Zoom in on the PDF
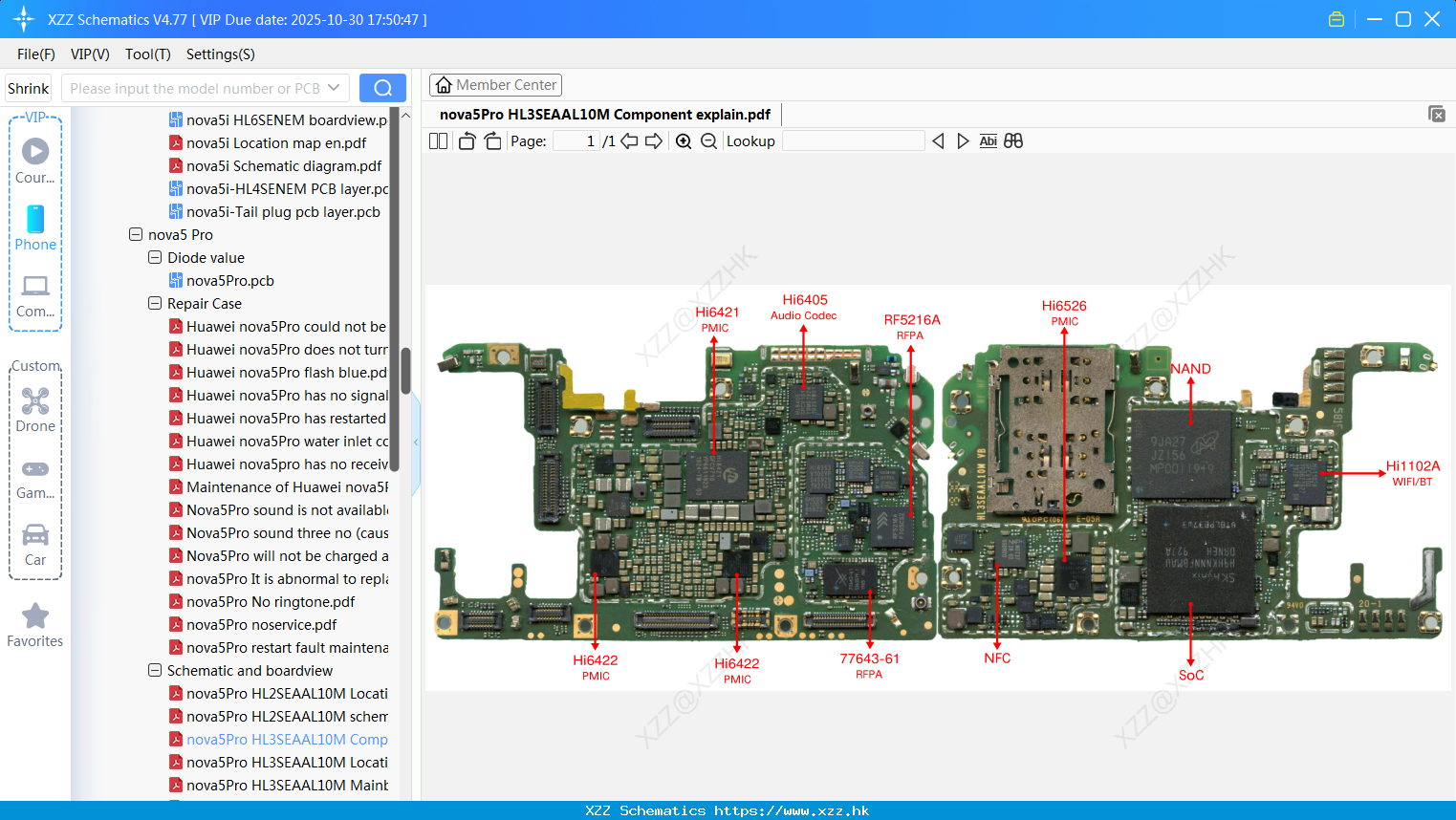The width and height of the screenshot is (1456, 820). pos(684,141)
